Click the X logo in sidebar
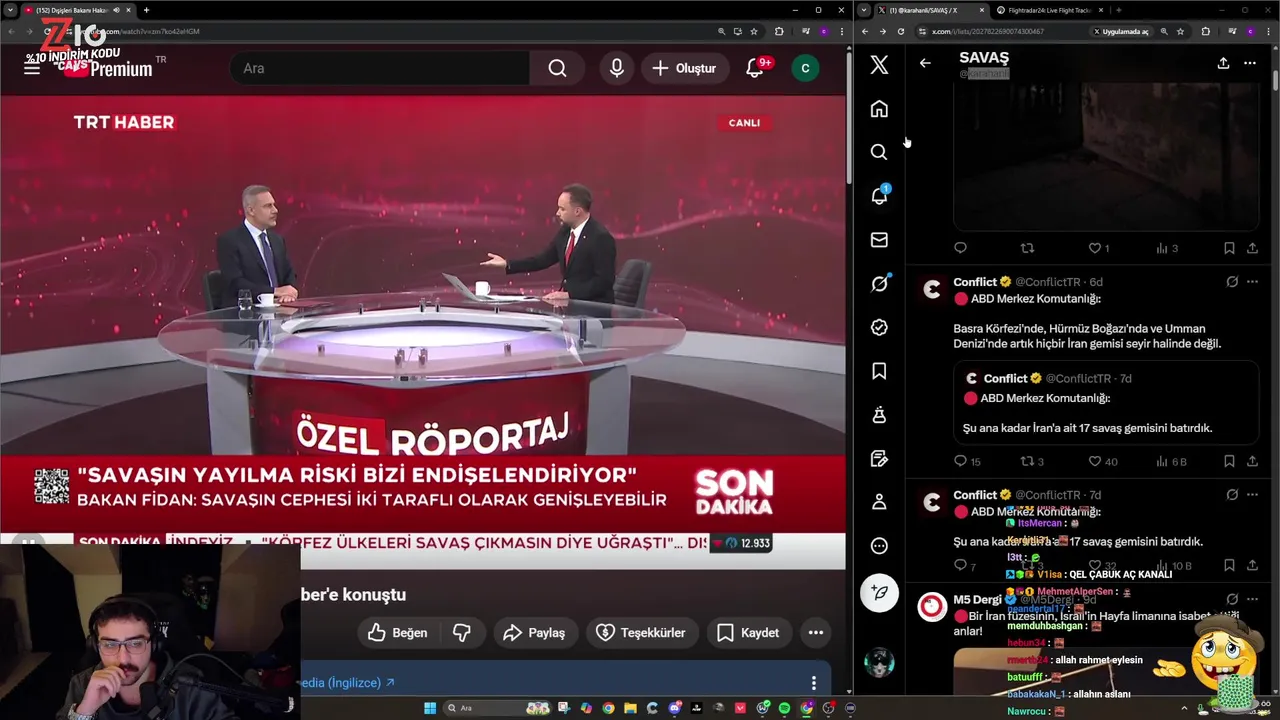The image size is (1280, 720). click(x=879, y=65)
